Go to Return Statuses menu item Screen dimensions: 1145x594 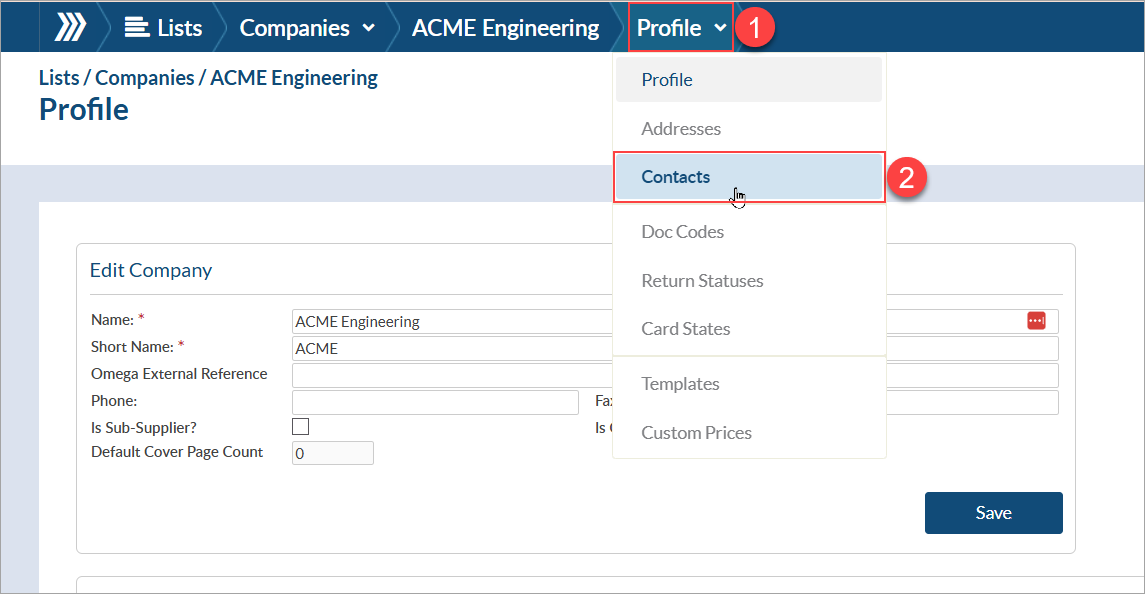702,281
